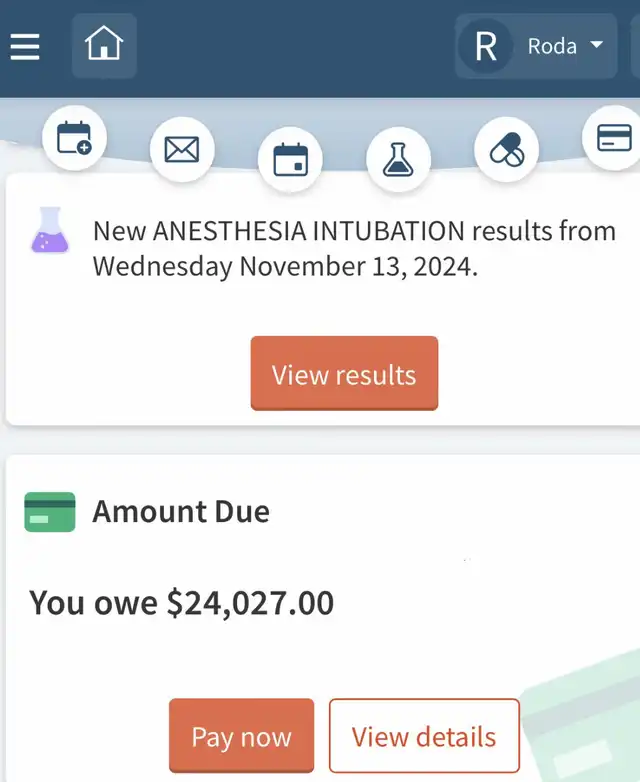Open the hamburger navigation menu

[x=24, y=46]
